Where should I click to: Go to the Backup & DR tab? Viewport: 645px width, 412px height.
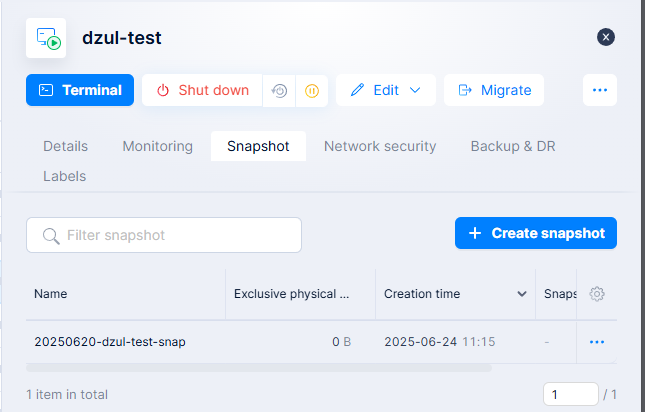coord(513,146)
